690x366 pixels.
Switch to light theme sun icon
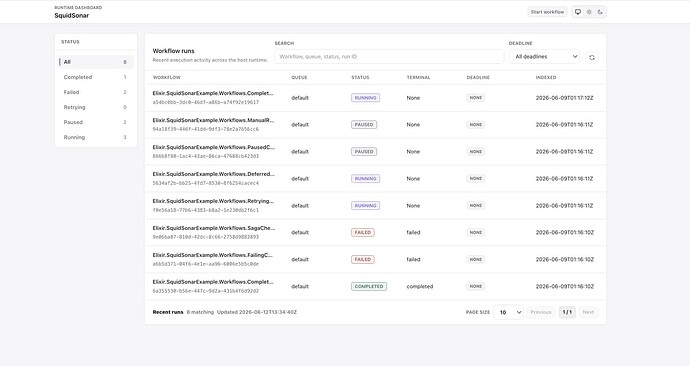(589, 12)
